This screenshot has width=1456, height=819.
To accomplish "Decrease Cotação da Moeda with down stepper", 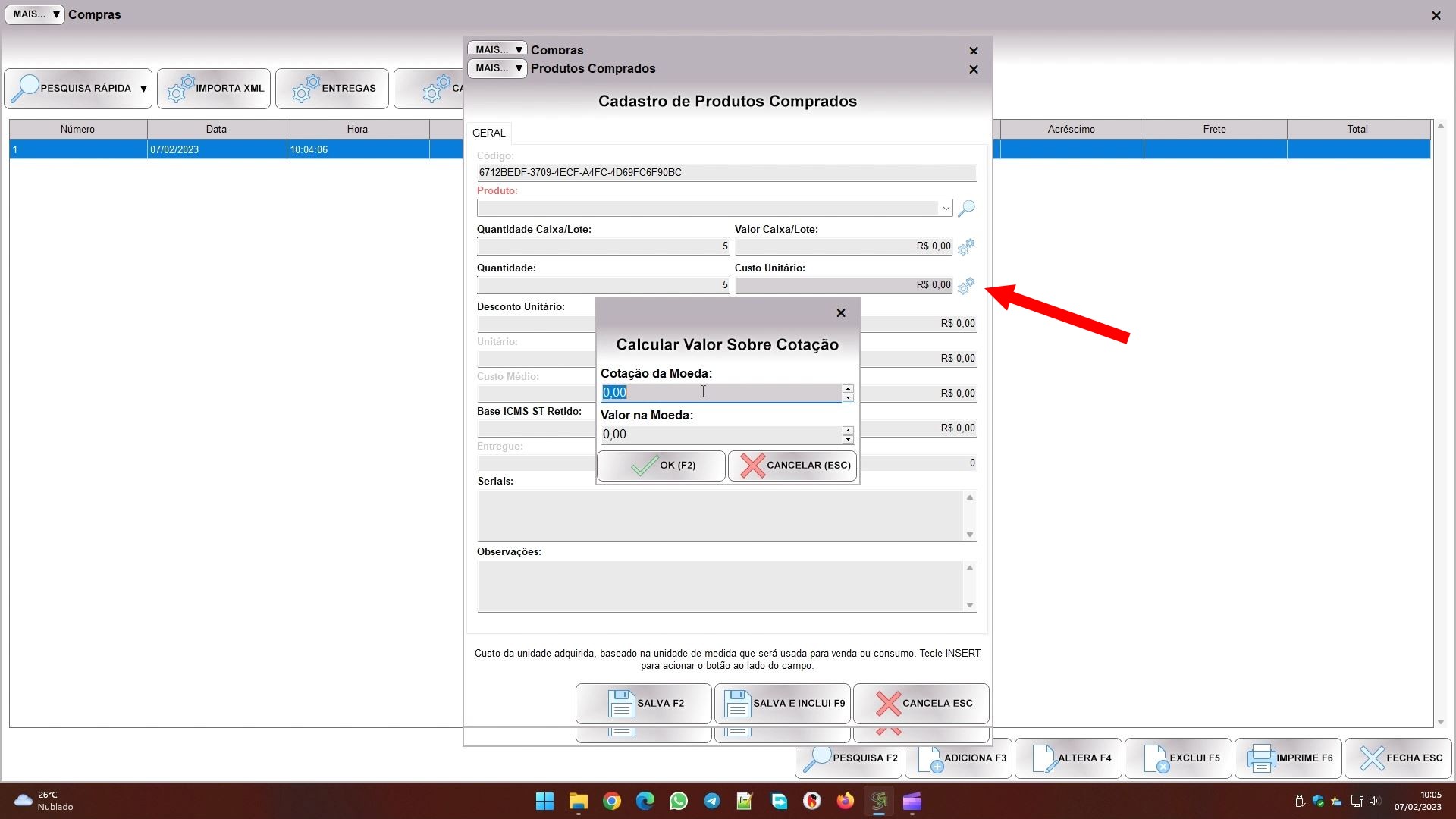I will pos(848,397).
